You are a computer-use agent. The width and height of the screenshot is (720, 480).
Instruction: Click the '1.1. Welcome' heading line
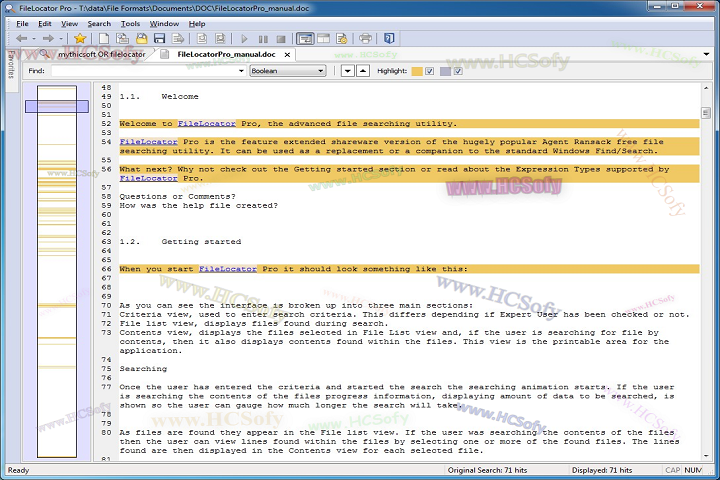tap(159, 96)
